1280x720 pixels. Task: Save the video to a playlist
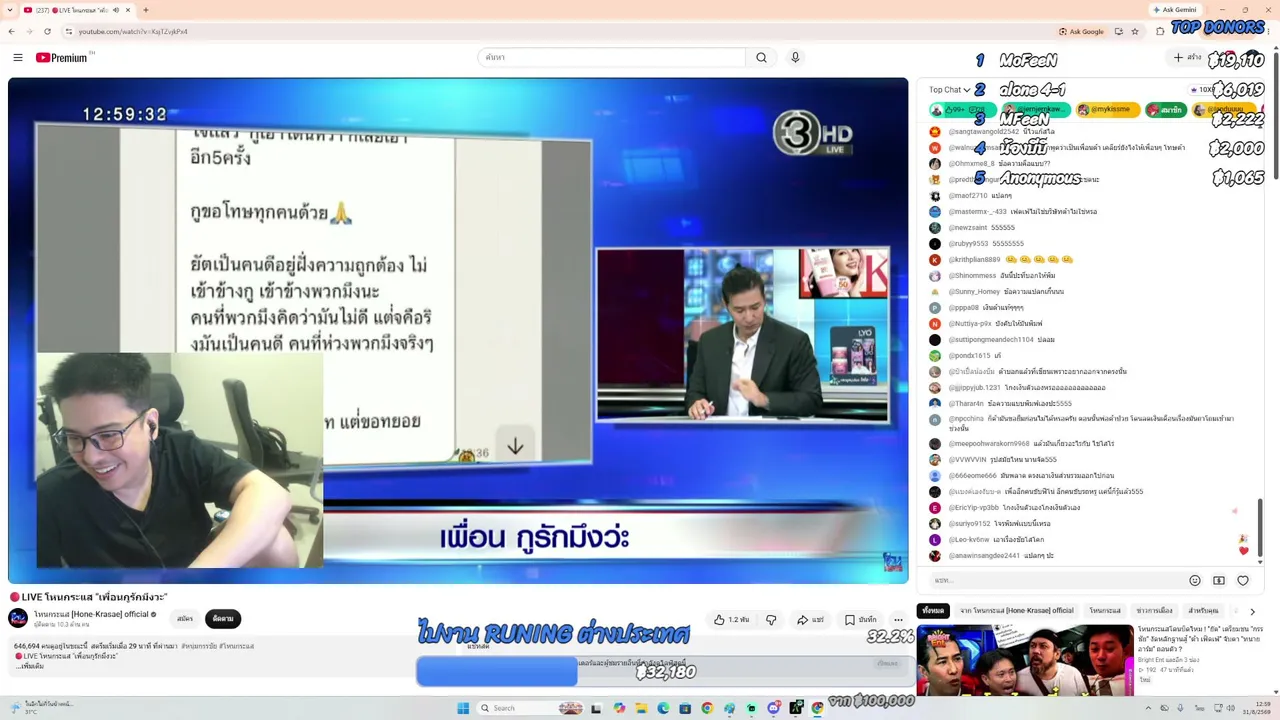[x=860, y=620]
